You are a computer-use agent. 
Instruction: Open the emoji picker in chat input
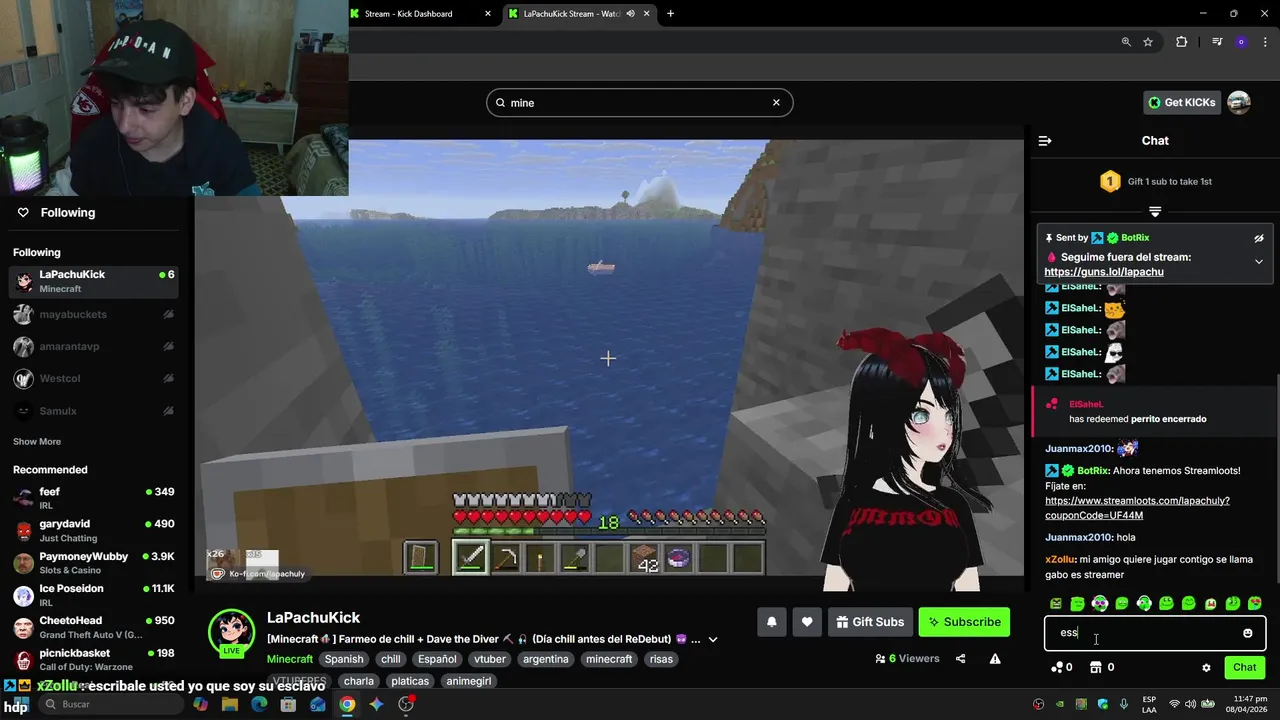point(1247,633)
